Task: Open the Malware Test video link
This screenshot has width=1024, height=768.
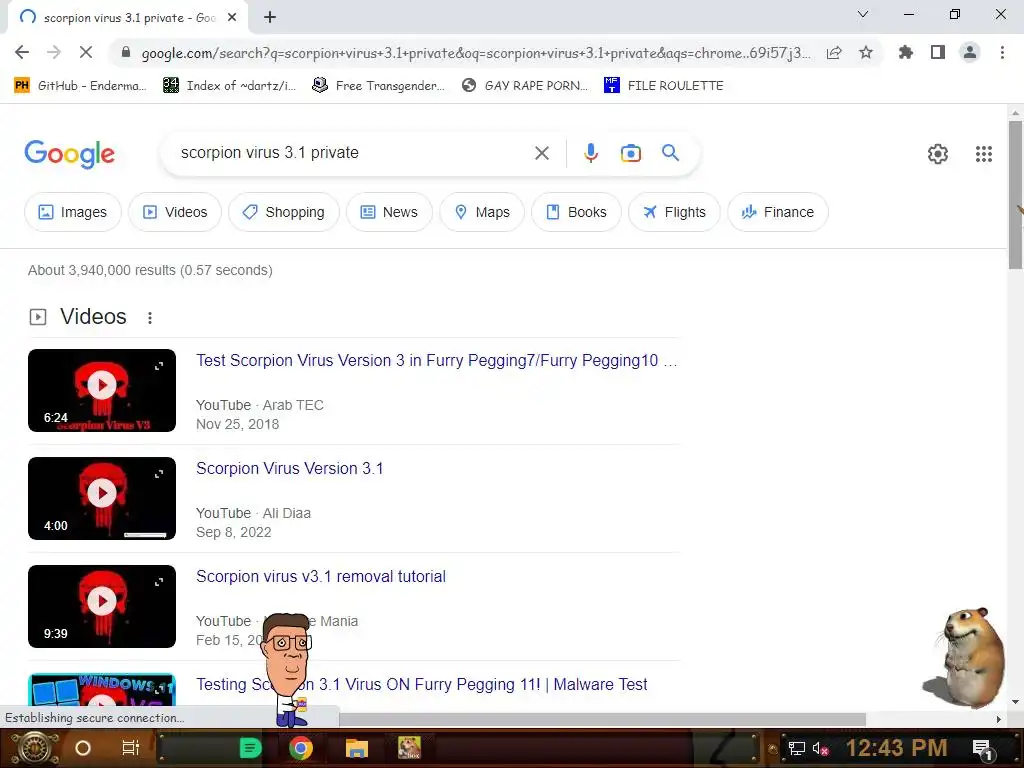Action: [x=422, y=684]
